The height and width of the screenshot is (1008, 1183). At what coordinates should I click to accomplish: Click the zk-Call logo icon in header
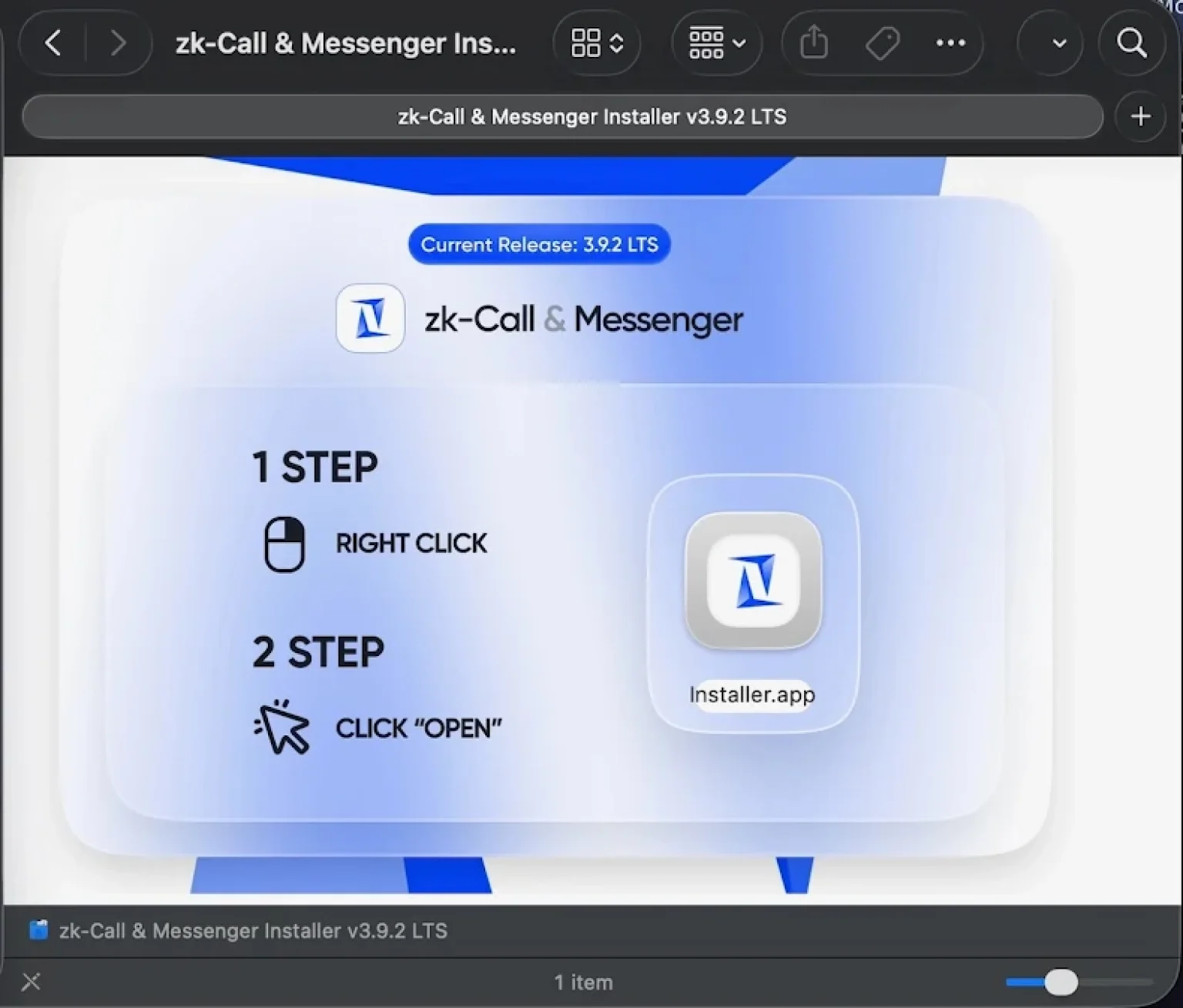tap(370, 318)
